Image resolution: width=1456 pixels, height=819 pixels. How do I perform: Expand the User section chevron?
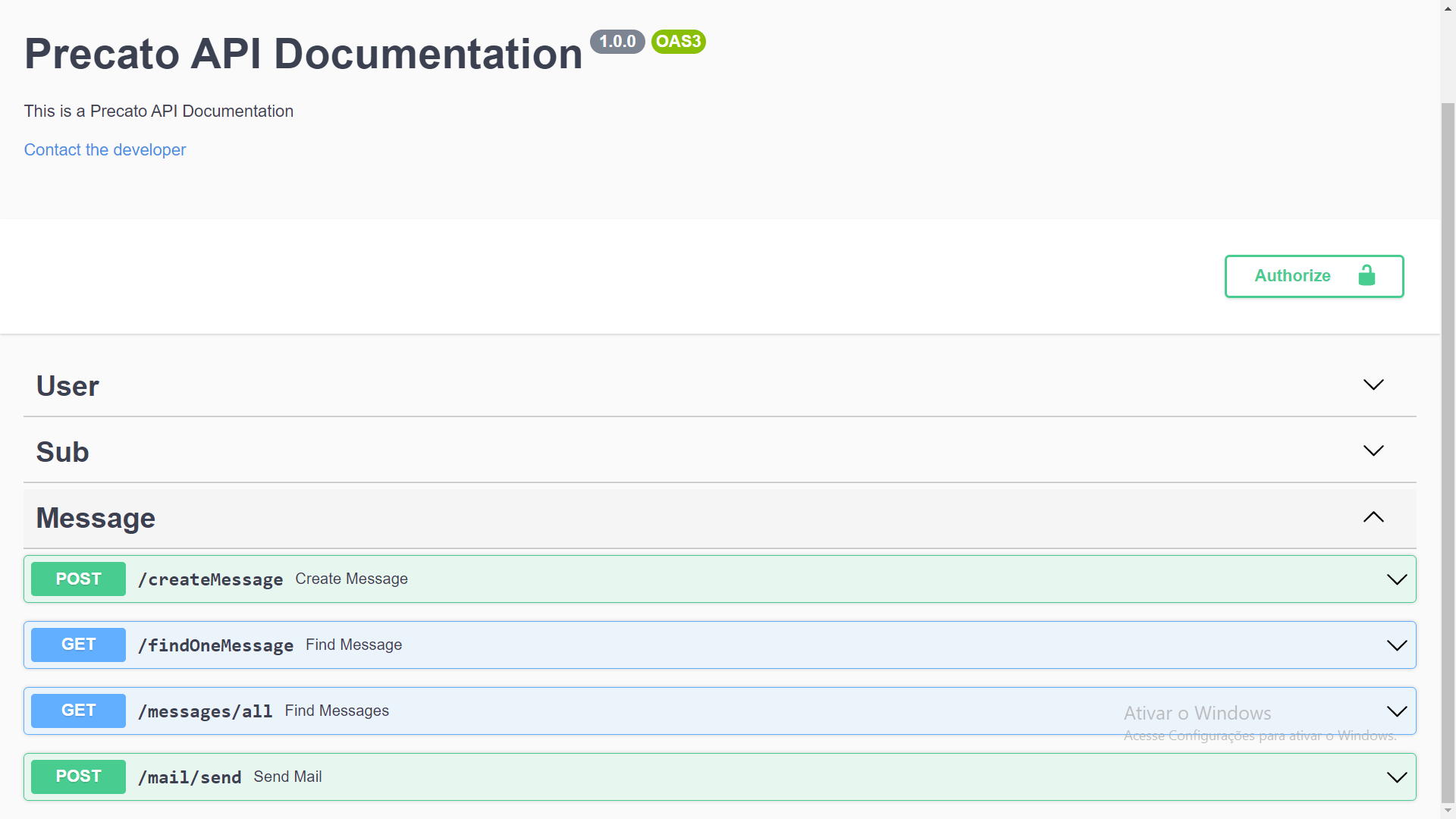pyautogui.click(x=1373, y=384)
